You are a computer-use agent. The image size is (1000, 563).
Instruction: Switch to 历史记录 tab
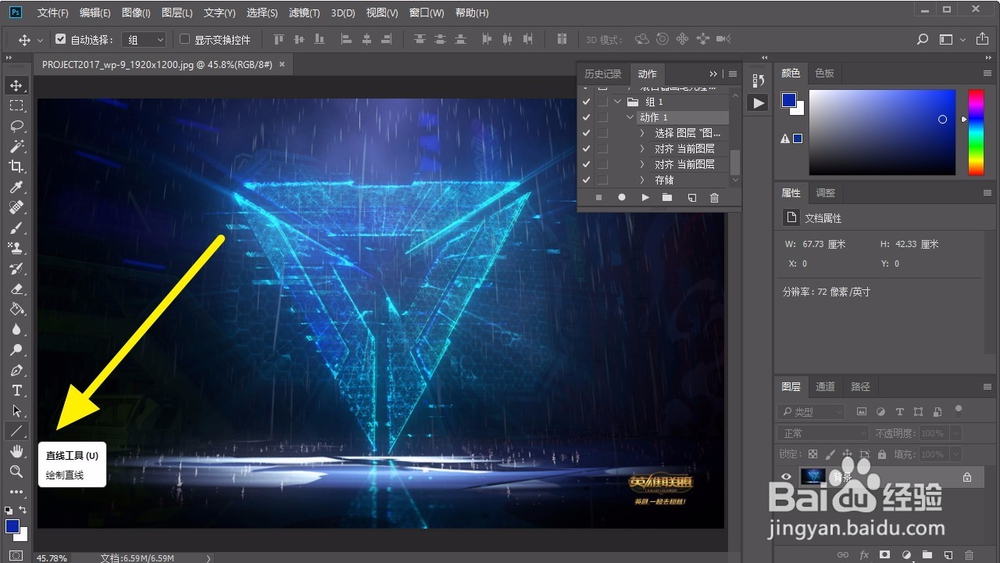click(x=603, y=74)
